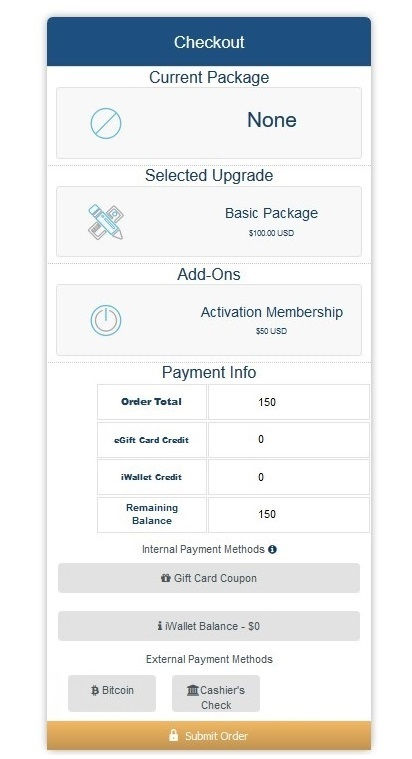
Task: Click the Order Total value cell
Action: [289, 402]
